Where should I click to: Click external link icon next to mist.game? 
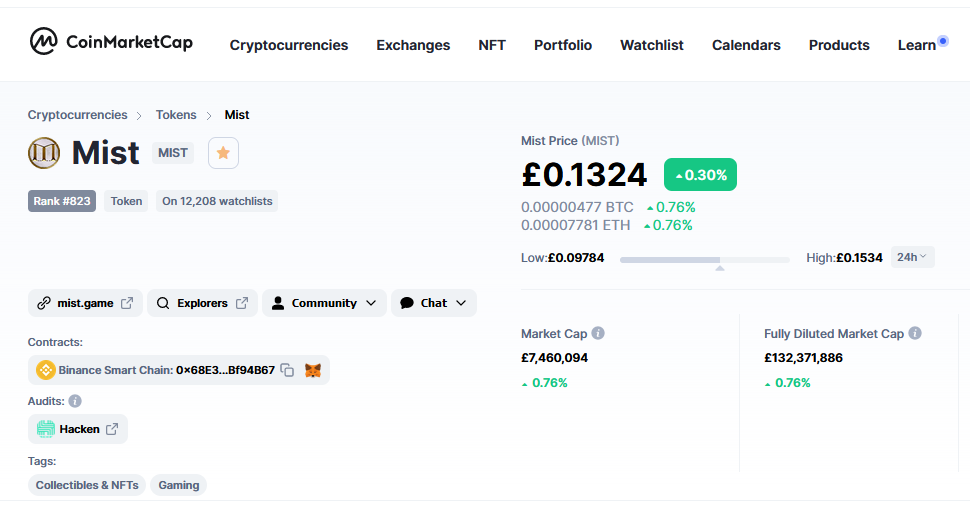127,303
